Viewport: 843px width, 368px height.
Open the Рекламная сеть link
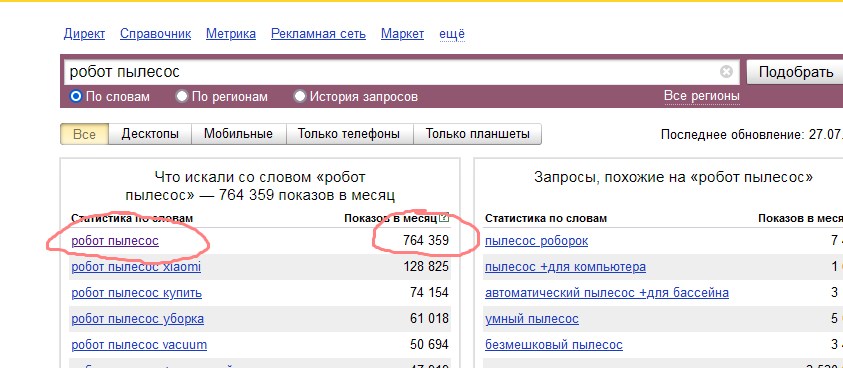(x=318, y=34)
